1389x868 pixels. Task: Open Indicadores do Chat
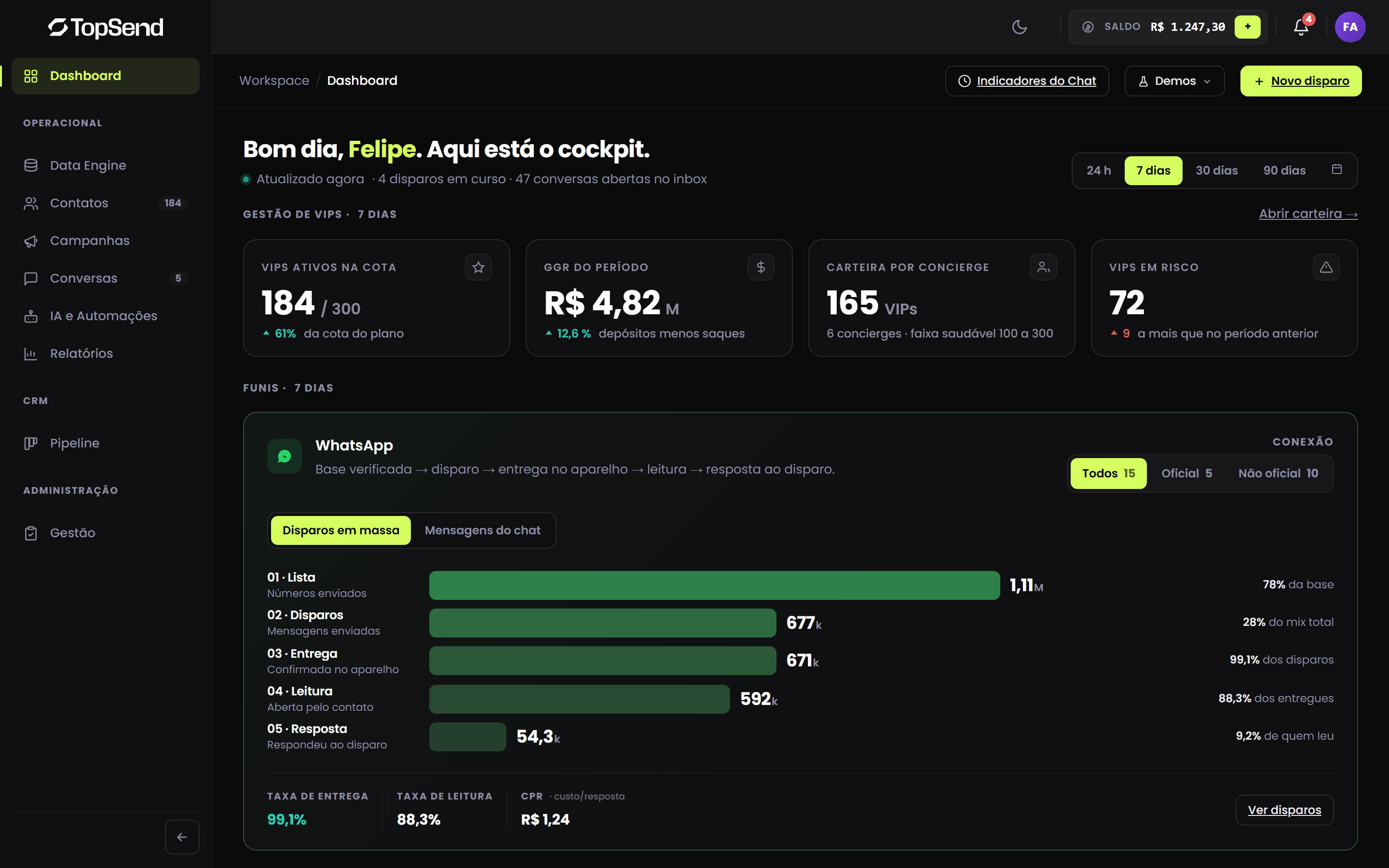[1027, 81]
